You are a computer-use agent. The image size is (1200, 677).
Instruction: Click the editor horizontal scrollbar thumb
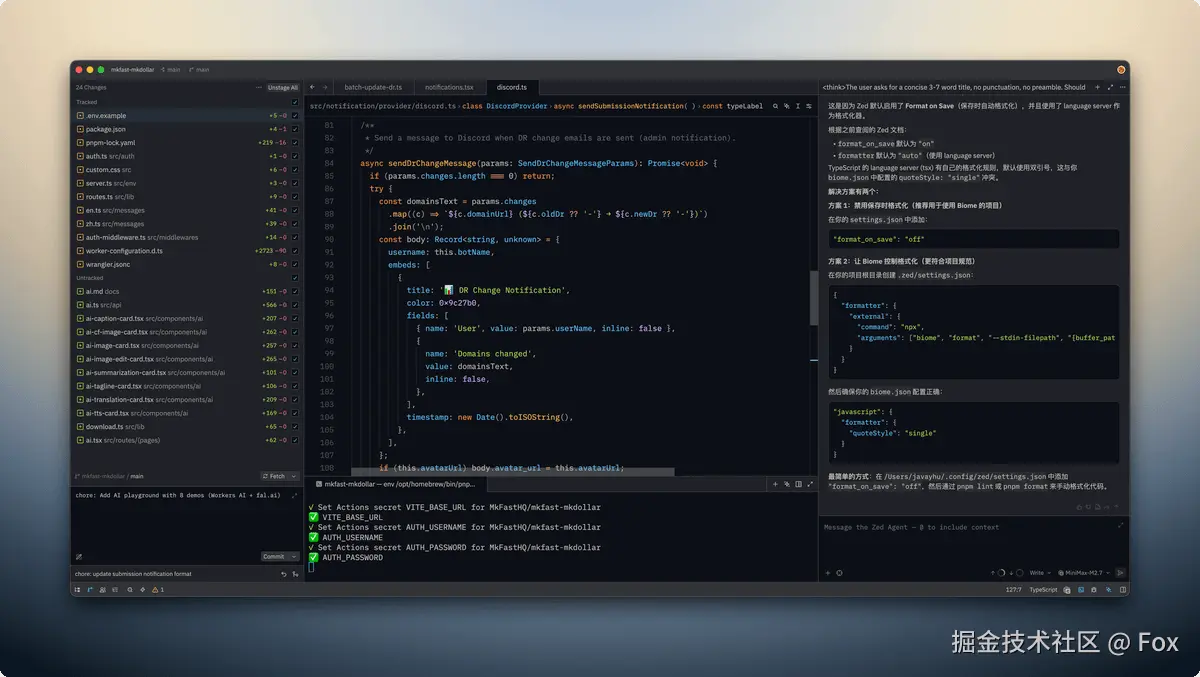click(x=512, y=471)
